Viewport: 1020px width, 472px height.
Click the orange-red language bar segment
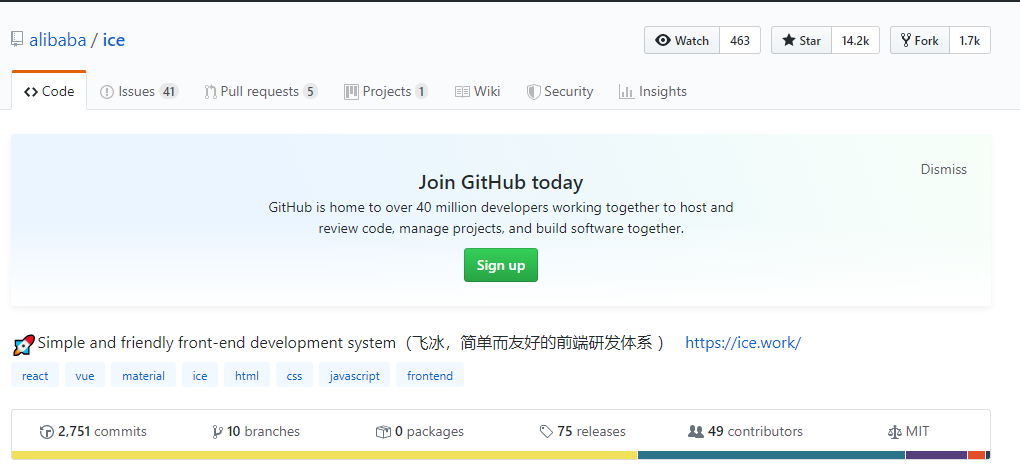click(x=976, y=455)
